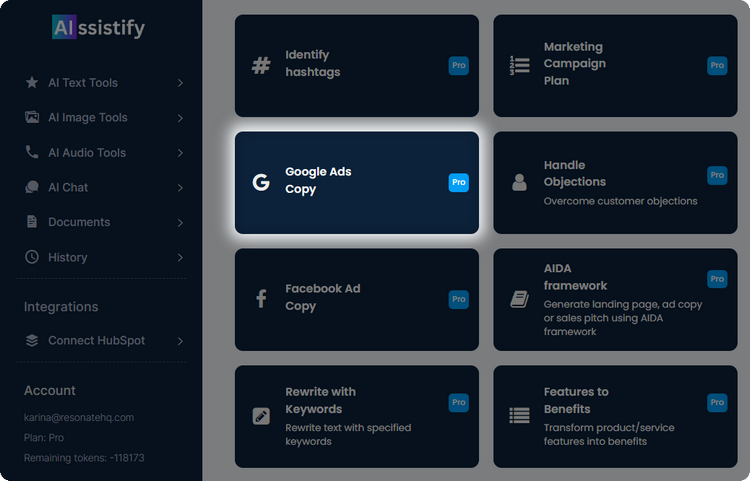Open the Documents sidebar section

[x=79, y=222]
